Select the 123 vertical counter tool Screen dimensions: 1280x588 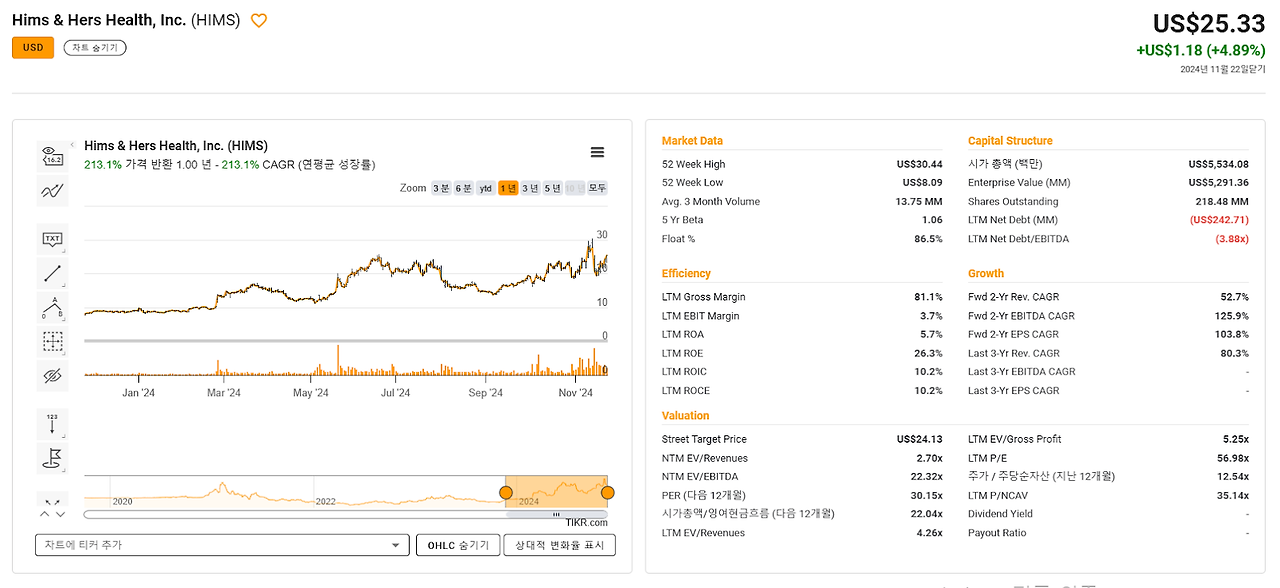(x=52, y=424)
